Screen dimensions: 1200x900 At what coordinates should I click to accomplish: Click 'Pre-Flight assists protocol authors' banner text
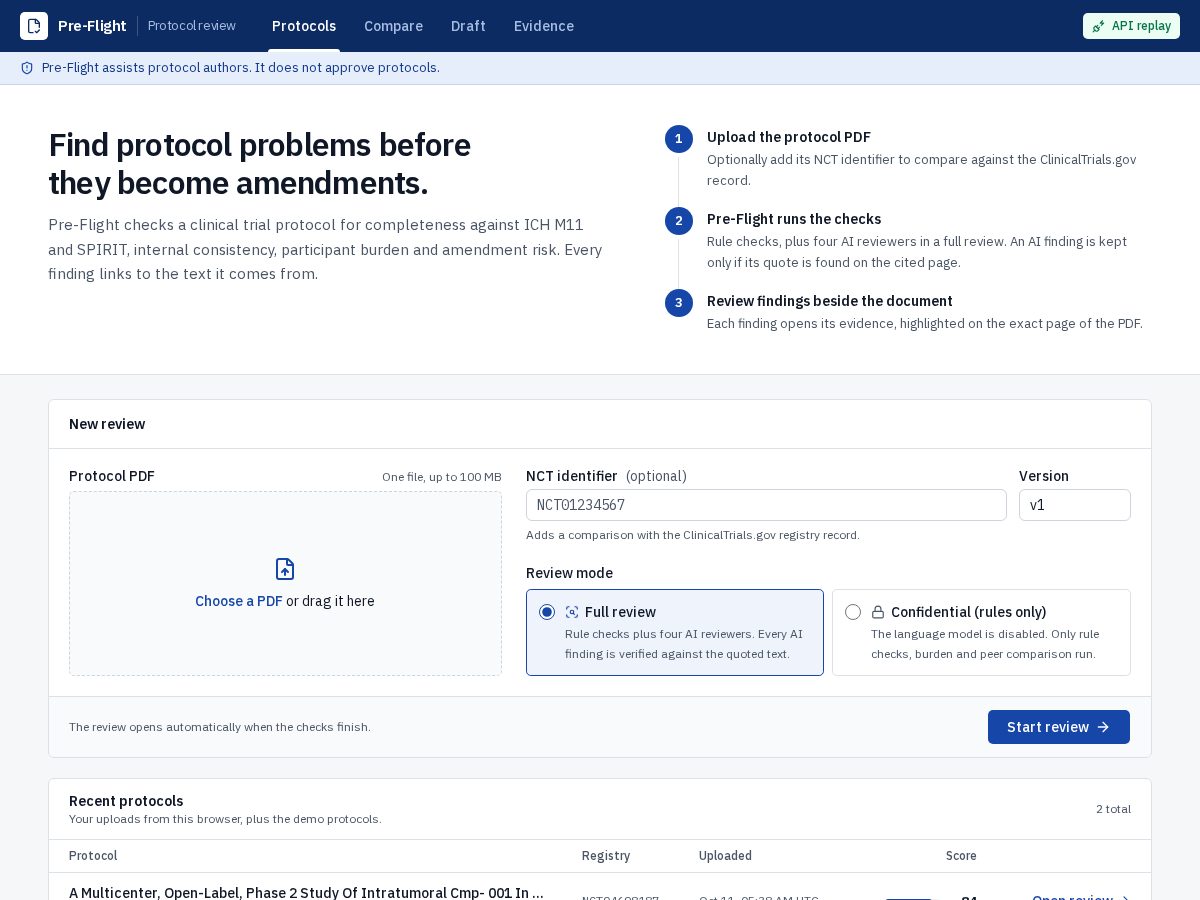pos(241,68)
